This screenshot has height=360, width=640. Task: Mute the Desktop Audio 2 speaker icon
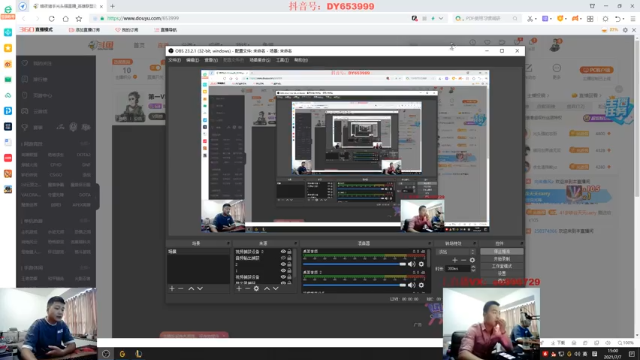point(411,285)
